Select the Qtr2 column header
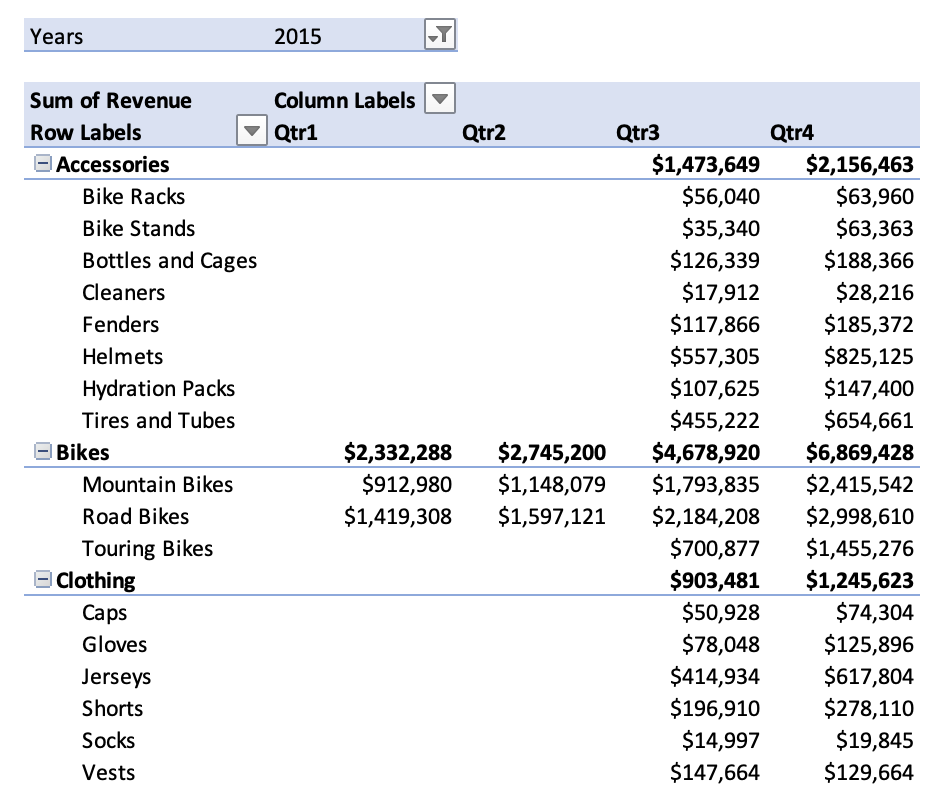 484,132
